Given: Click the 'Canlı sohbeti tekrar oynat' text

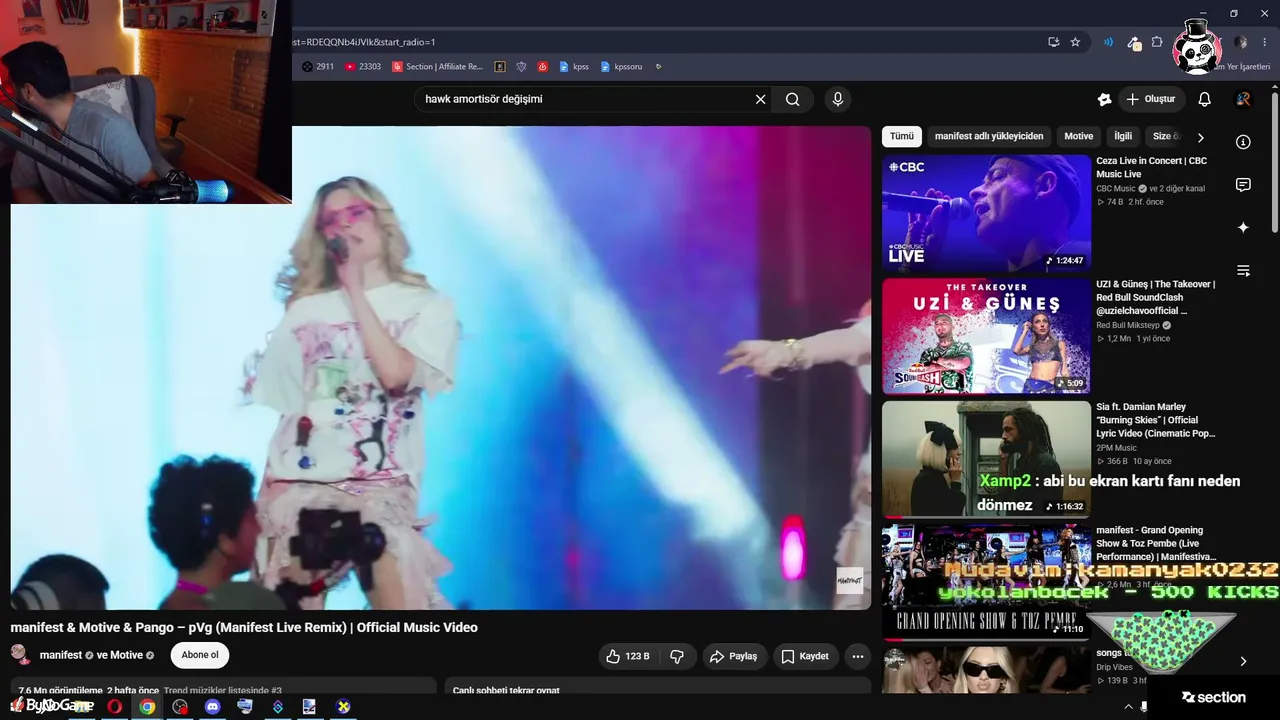Looking at the screenshot, I should coord(506,690).
